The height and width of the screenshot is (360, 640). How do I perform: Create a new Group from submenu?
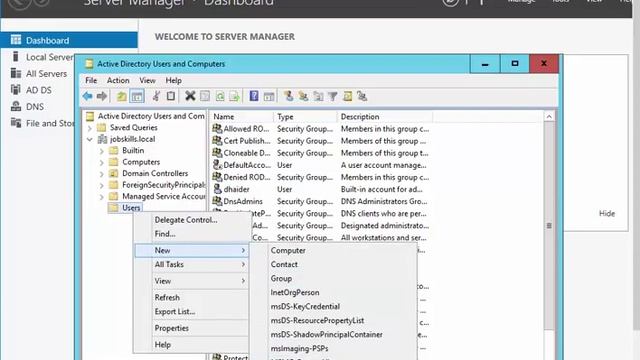(334, 278)
